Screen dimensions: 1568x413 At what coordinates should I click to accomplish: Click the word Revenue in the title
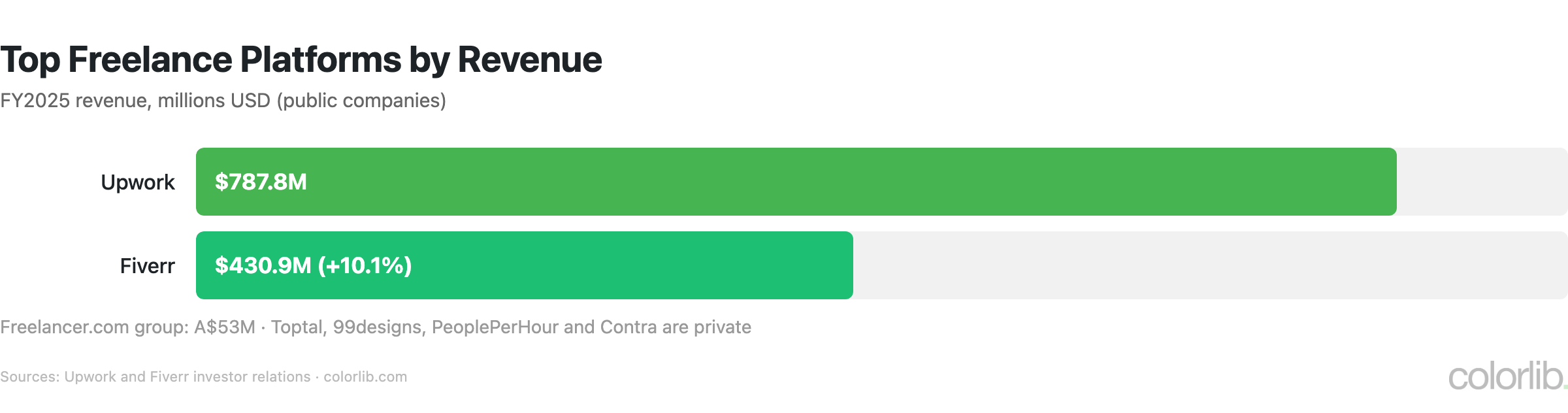(530, 59)
